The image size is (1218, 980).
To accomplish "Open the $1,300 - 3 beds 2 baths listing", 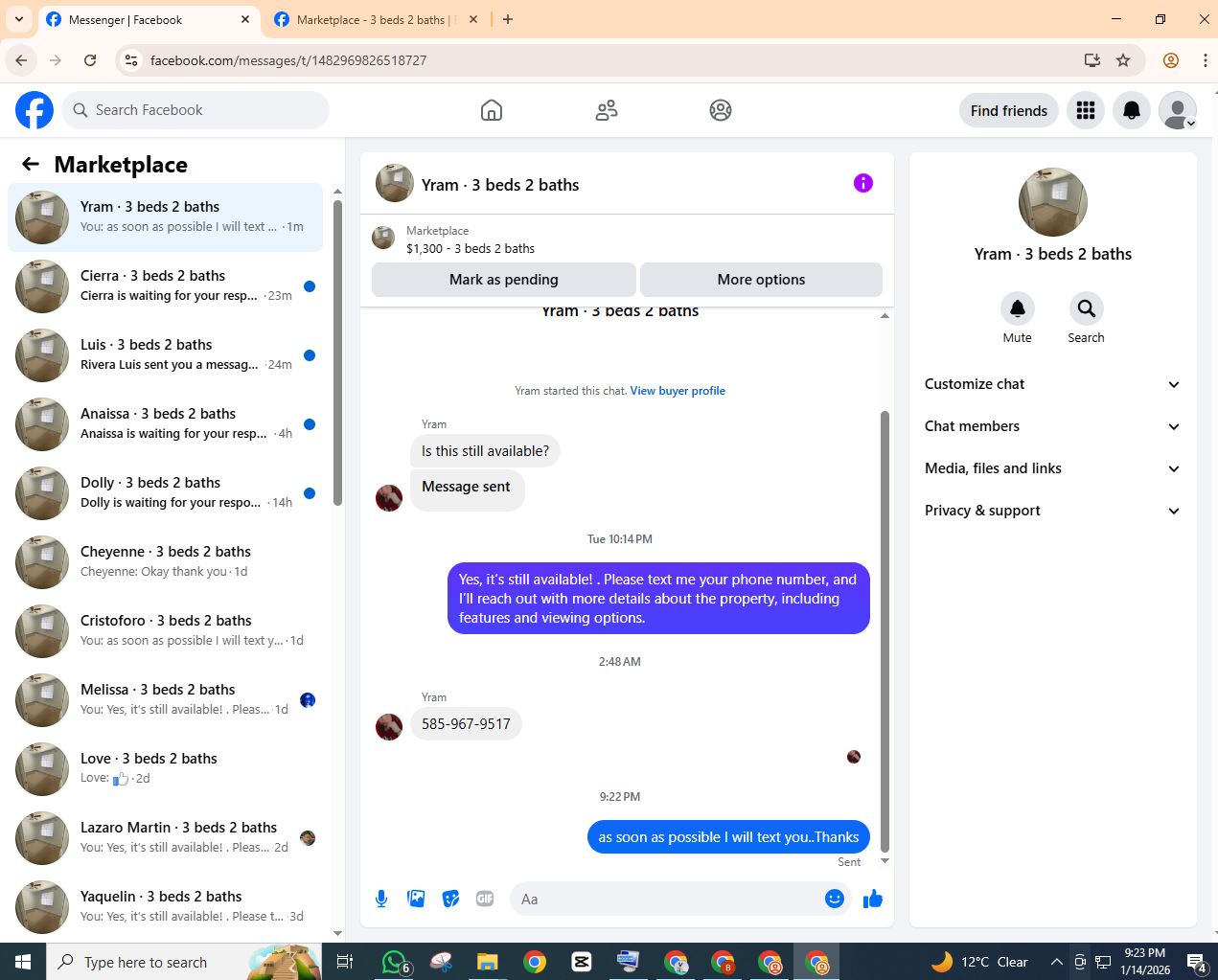I will pos(471,248).
